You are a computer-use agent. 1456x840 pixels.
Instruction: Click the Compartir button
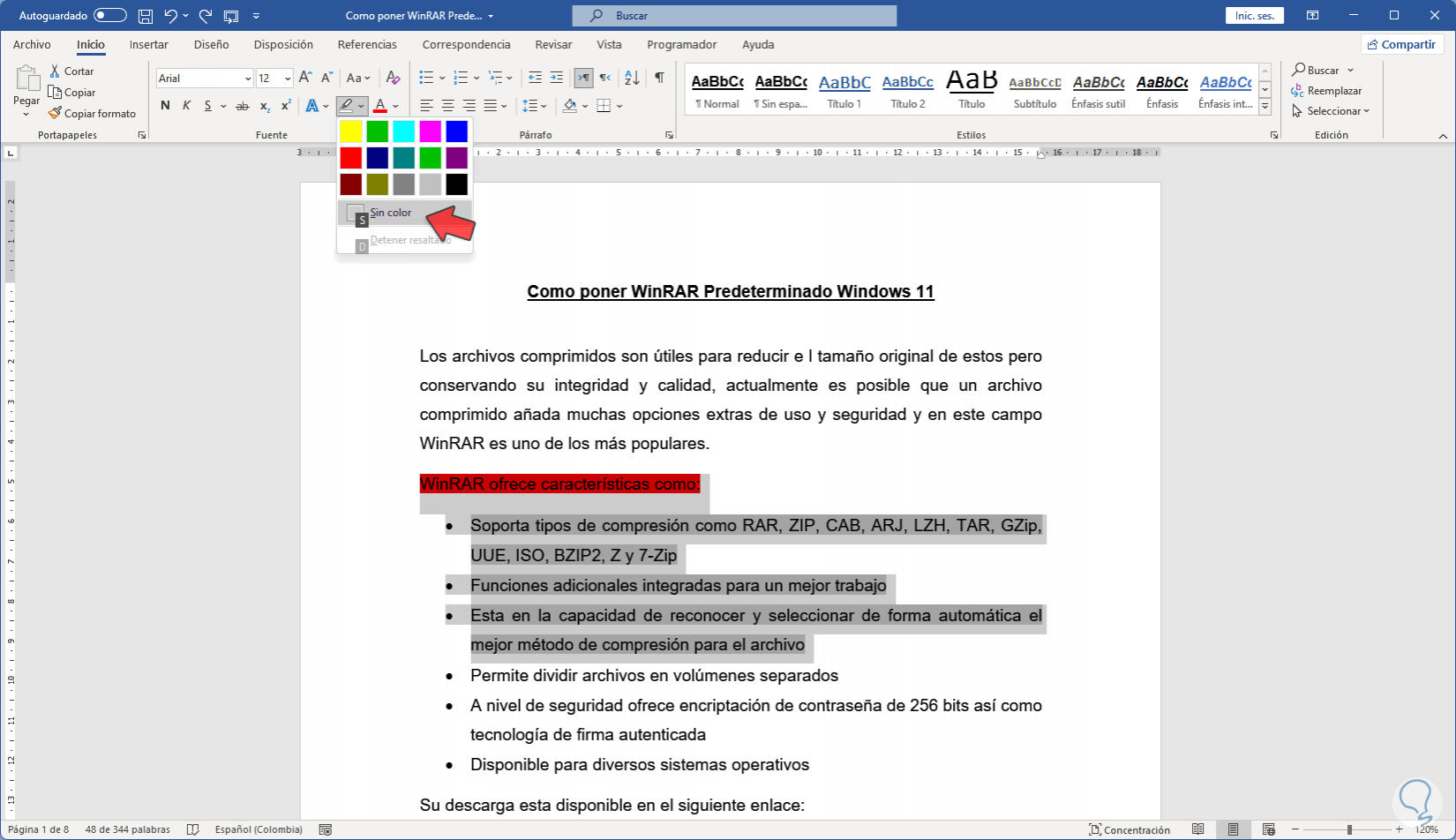coord(1401,45)
